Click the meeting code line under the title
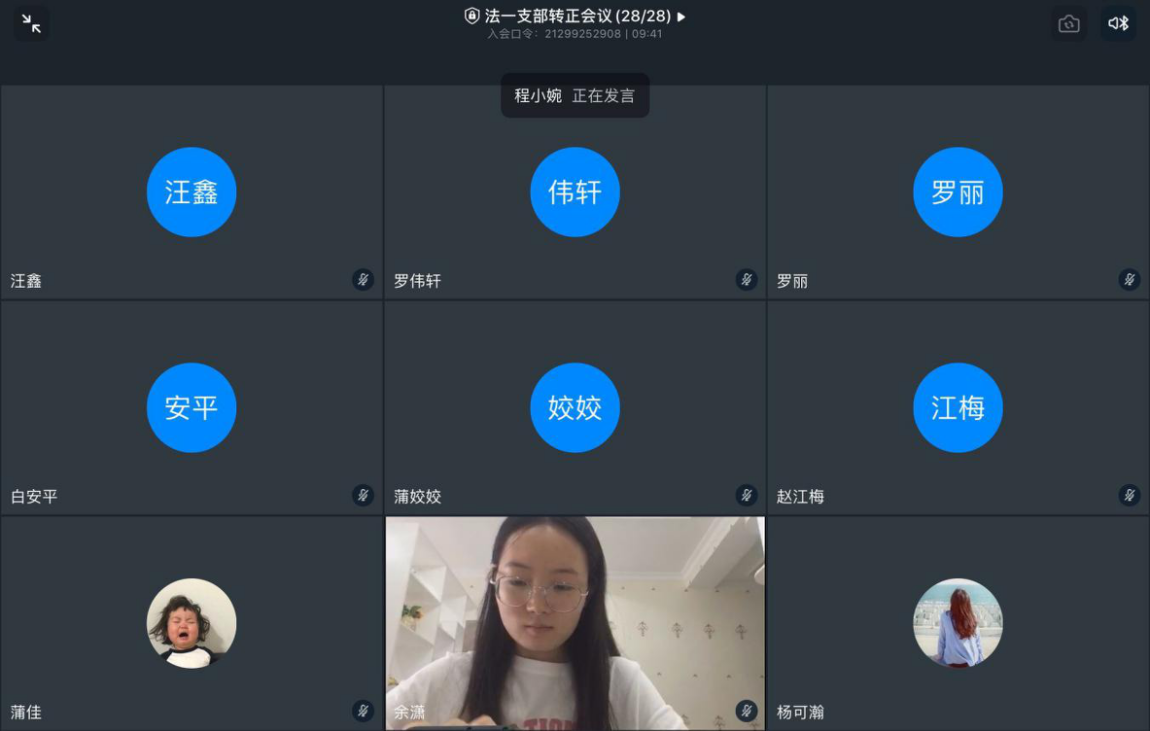Image resolution: width=1150 pixels, height=731 pixels. coord(575,34)
